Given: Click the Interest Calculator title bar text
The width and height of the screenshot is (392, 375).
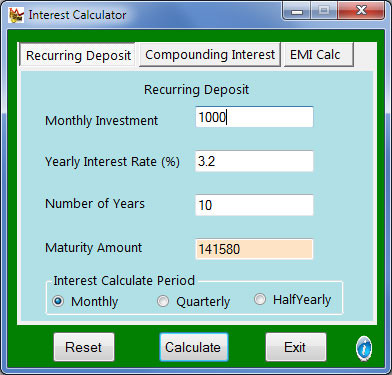Looking at the screenshot, I should 77,15.
